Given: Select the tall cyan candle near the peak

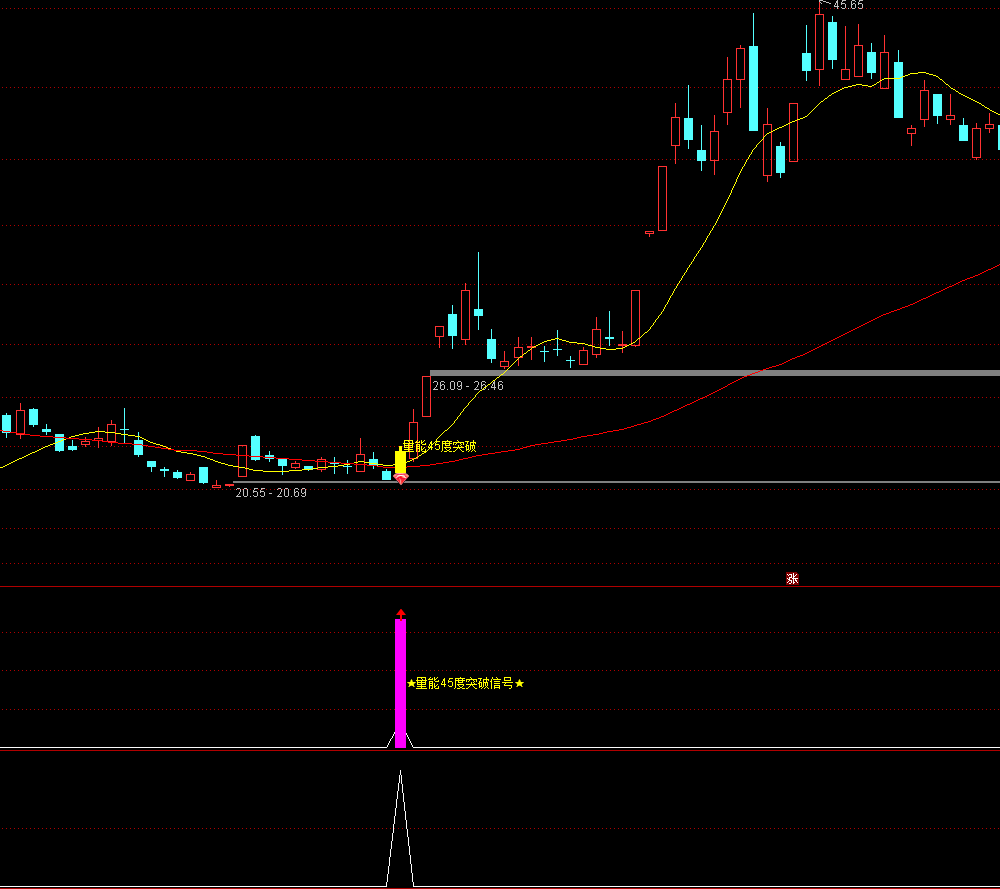Looking at the screenshot, I should (753, 88).
